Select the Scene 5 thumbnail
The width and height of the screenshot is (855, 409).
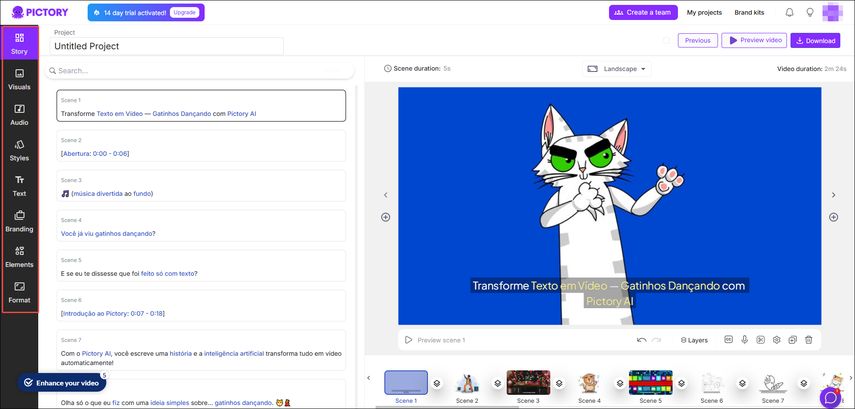click(651, 382)
